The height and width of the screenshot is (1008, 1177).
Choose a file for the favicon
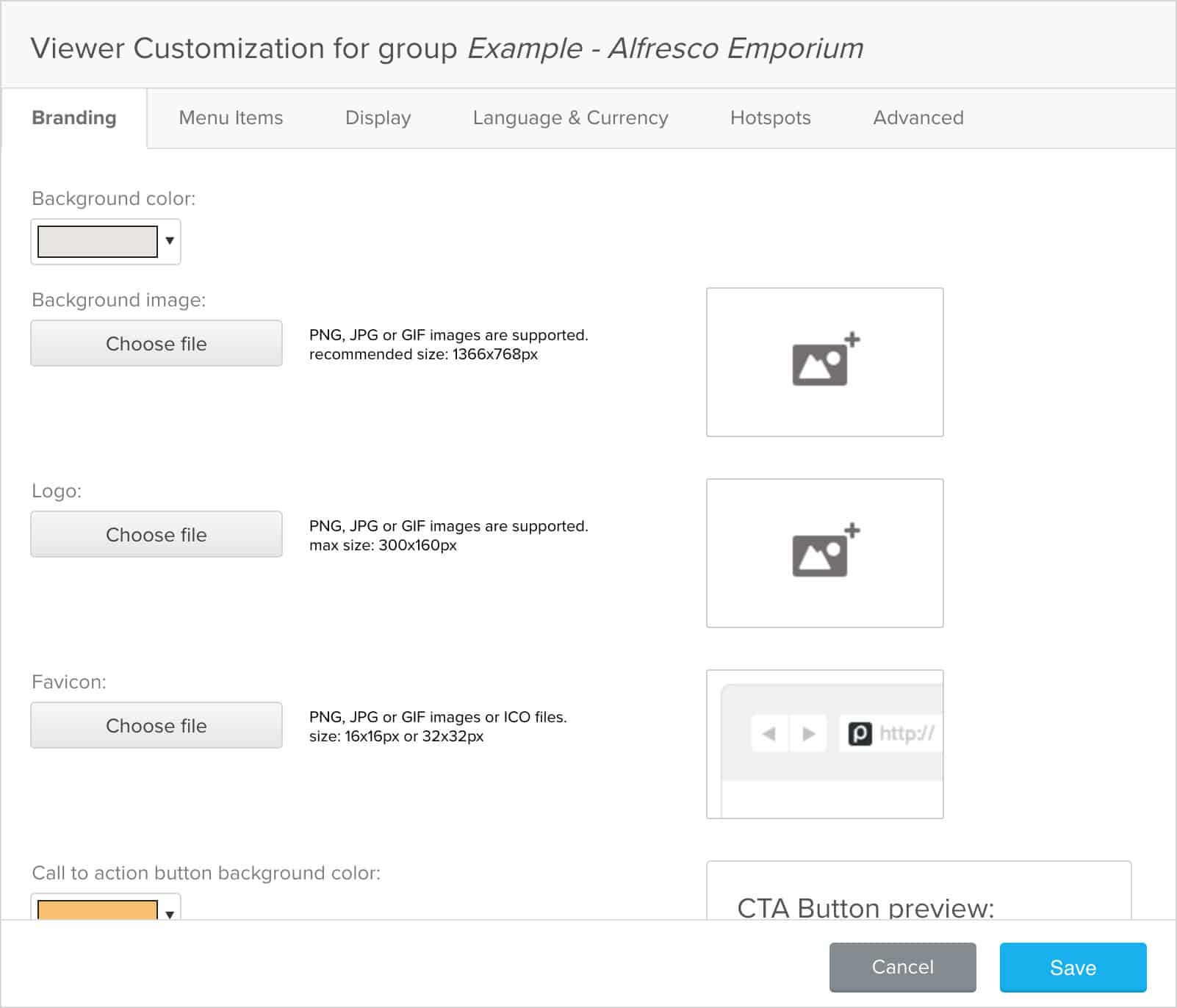point(156,725)
